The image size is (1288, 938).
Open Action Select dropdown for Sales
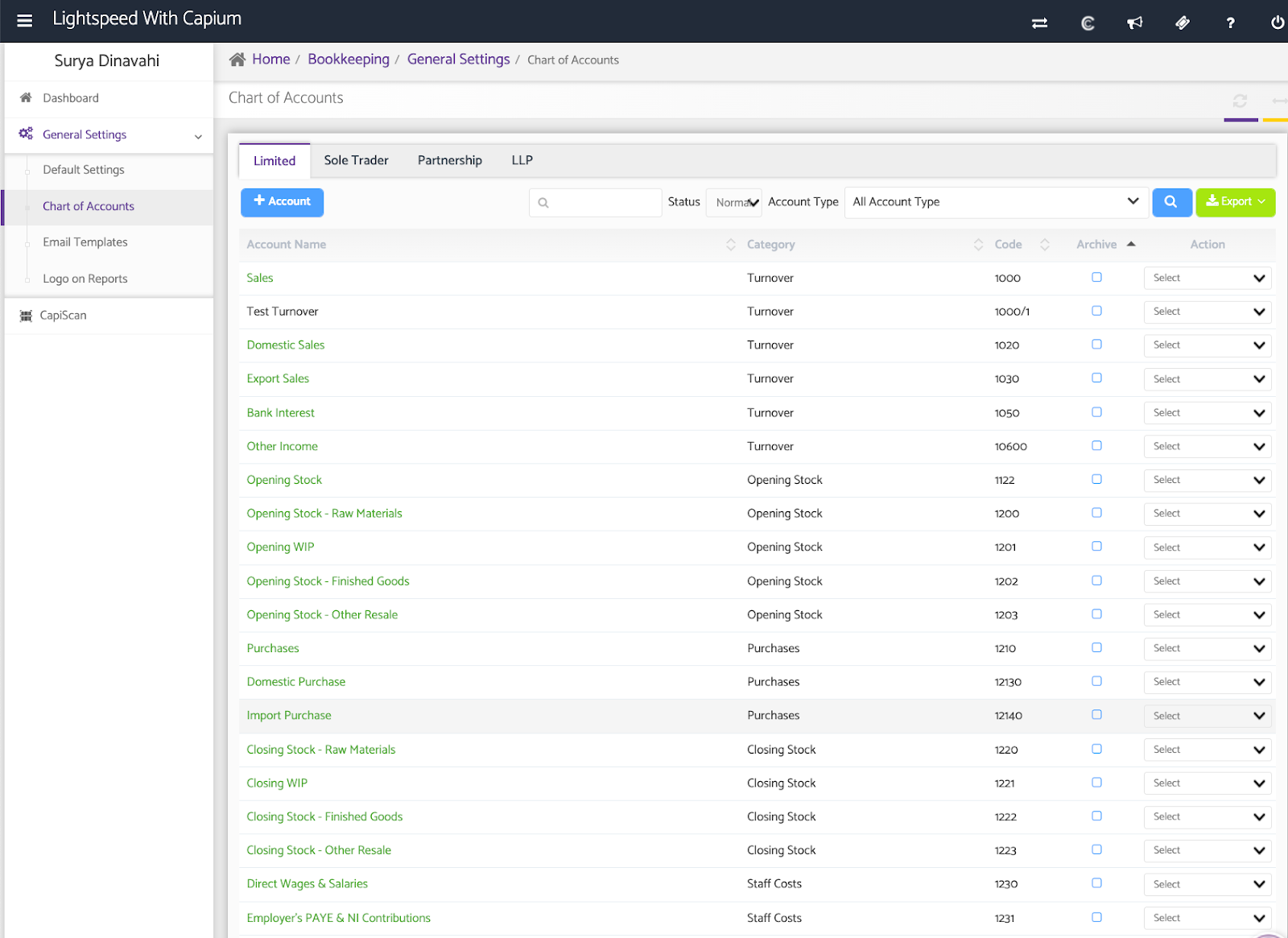coord(1207,279)
